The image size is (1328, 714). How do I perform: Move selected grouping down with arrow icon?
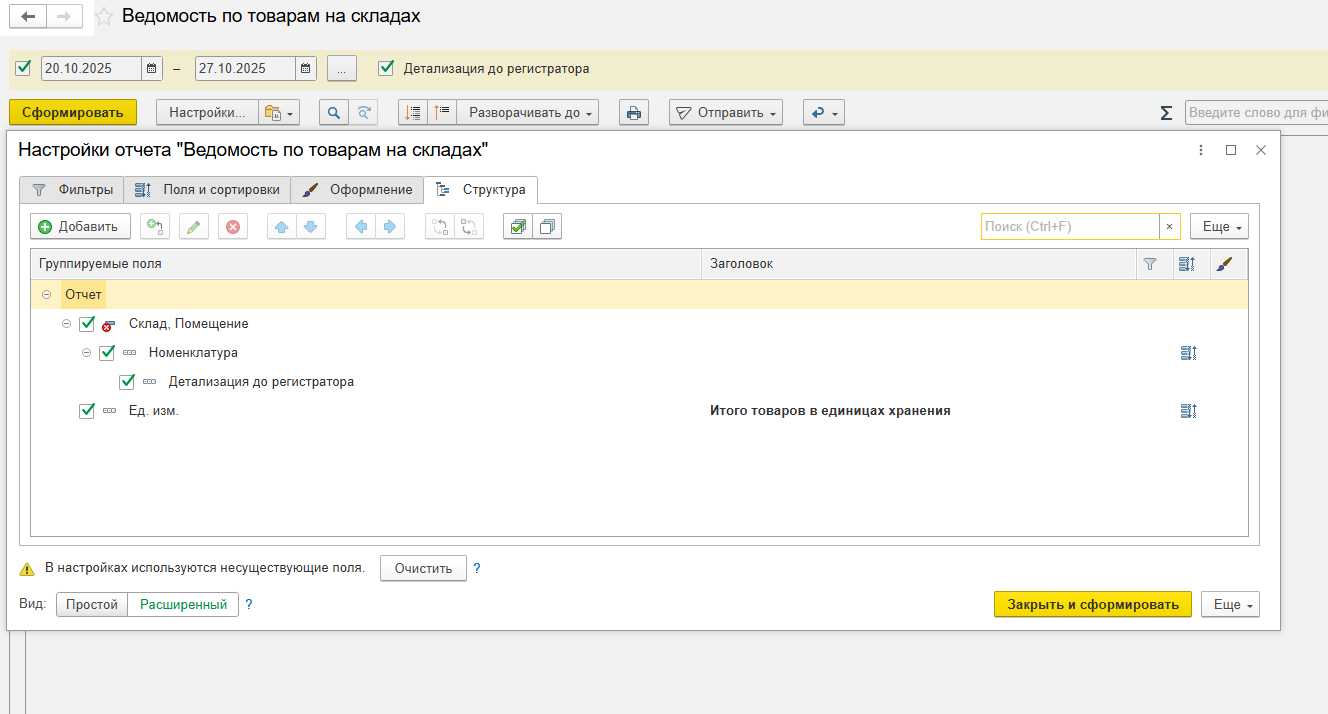[310, 227]
